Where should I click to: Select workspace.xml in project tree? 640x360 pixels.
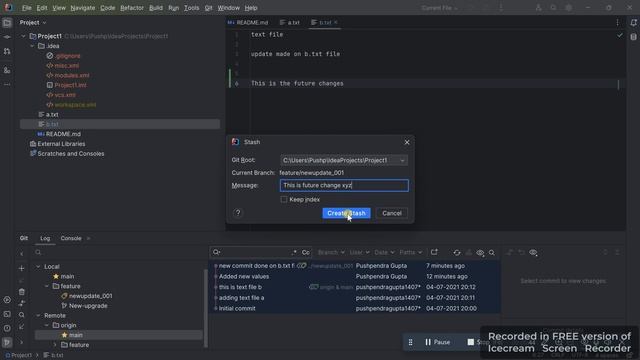71,104
